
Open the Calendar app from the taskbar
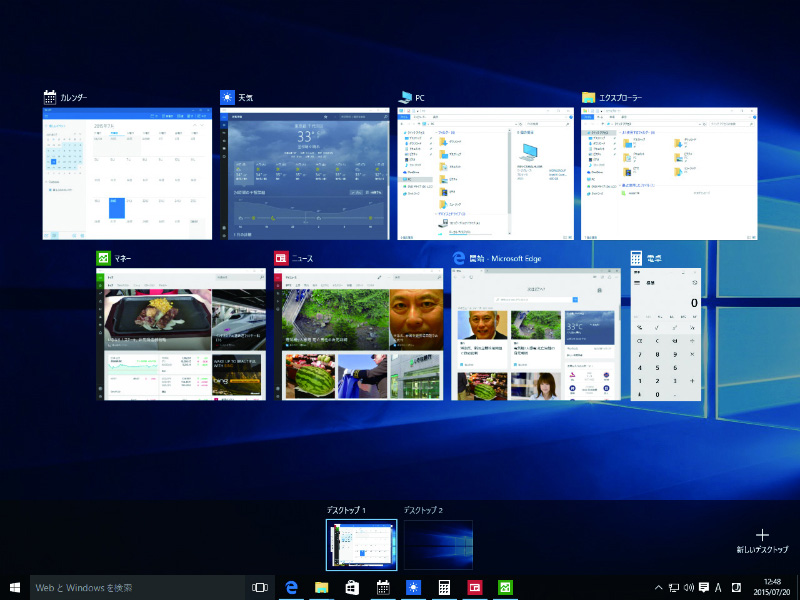[x=383, y=587]
